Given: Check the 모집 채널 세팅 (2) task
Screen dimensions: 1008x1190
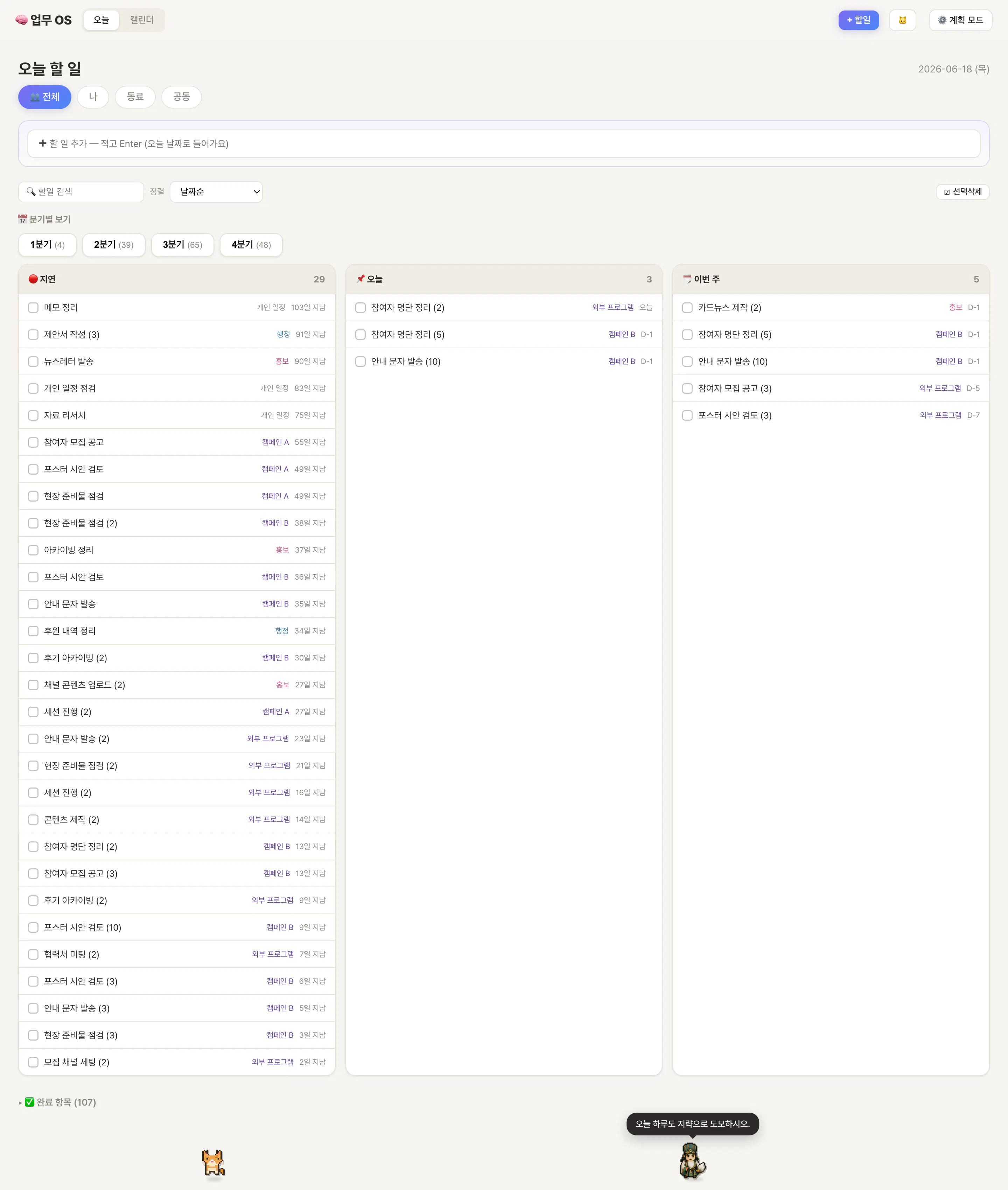Looking at the screenshot, I should pyautogui.click(x=33, y=1062).
